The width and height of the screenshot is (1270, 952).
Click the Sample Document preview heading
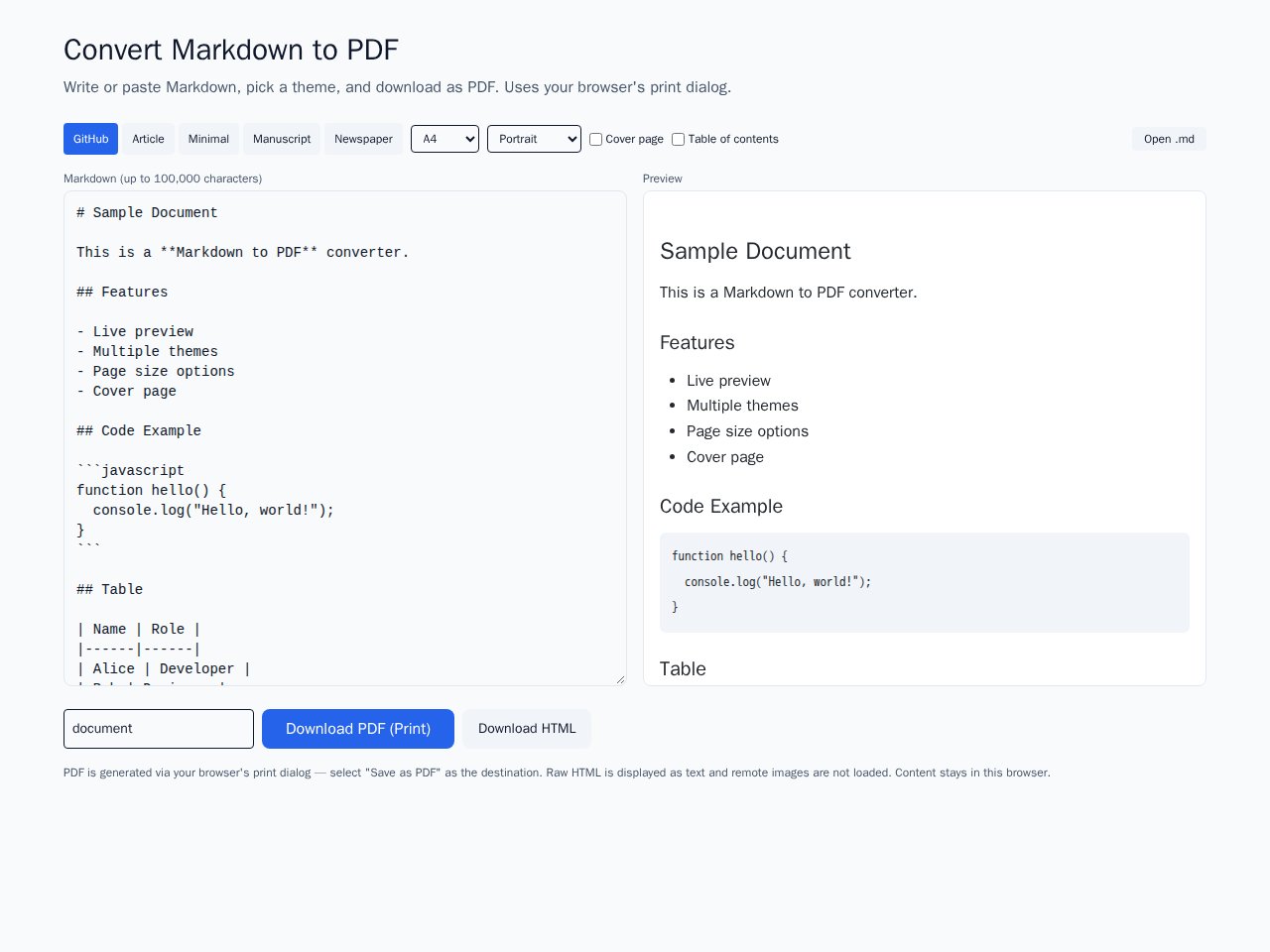(755, 251)
